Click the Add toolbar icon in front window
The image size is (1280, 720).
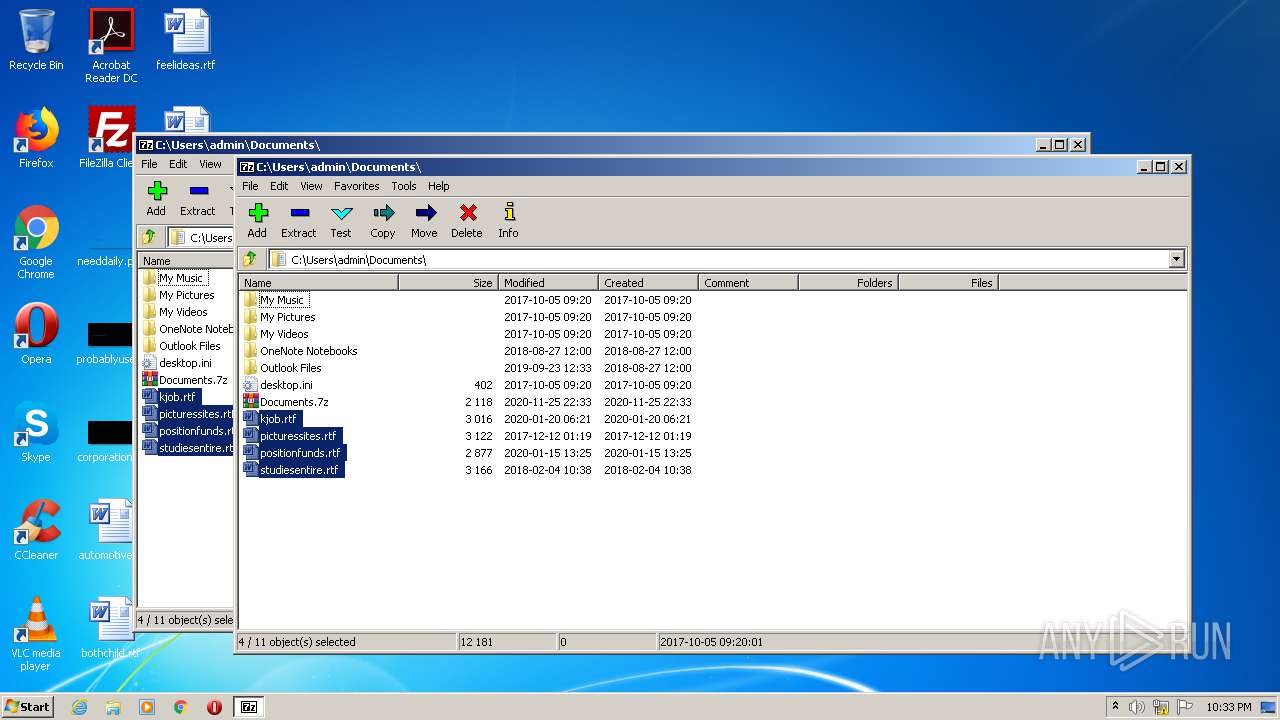(x=257, y=221)
